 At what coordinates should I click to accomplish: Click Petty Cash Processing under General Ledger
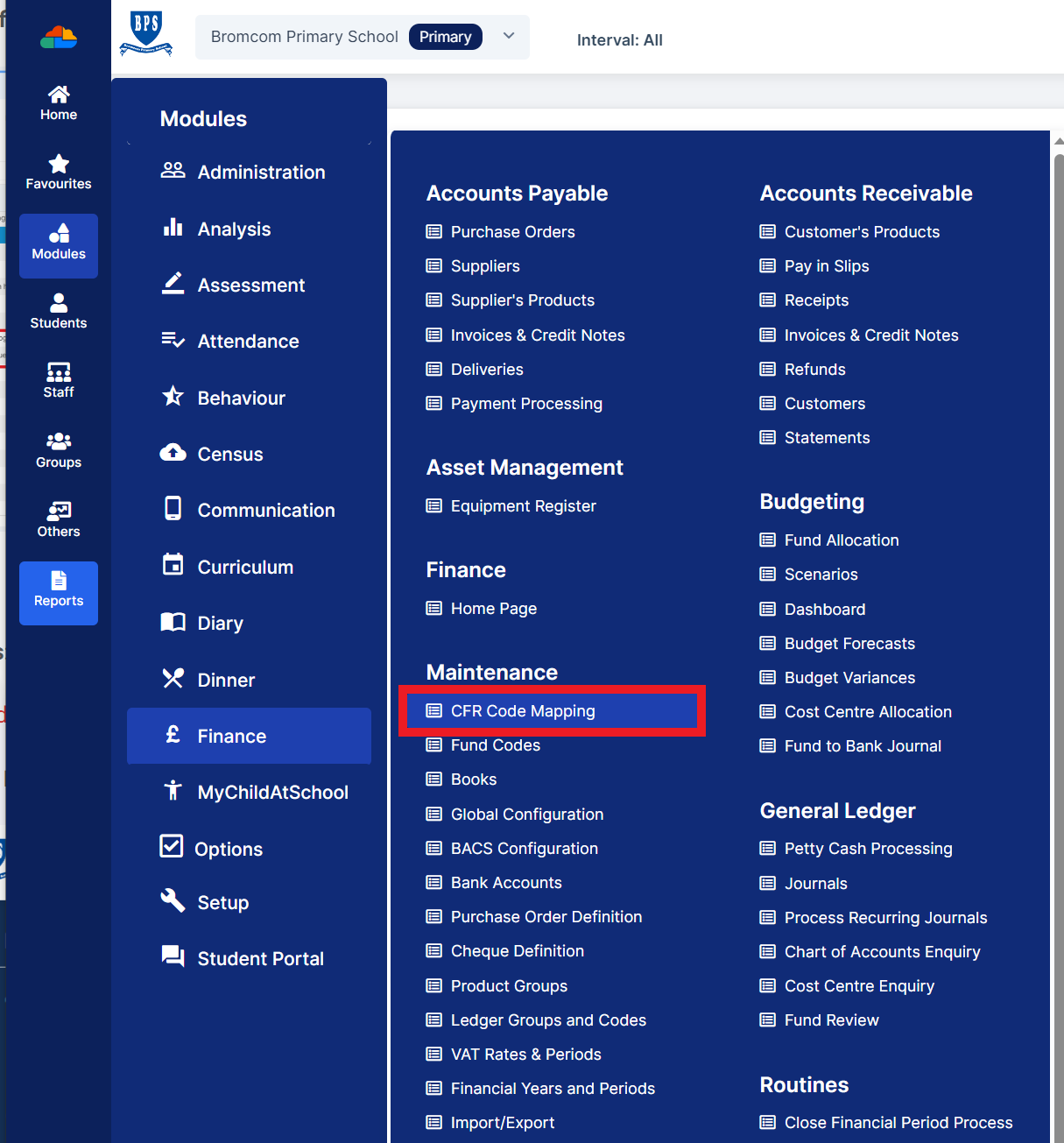pyautogui.click(x=868, y=848)
